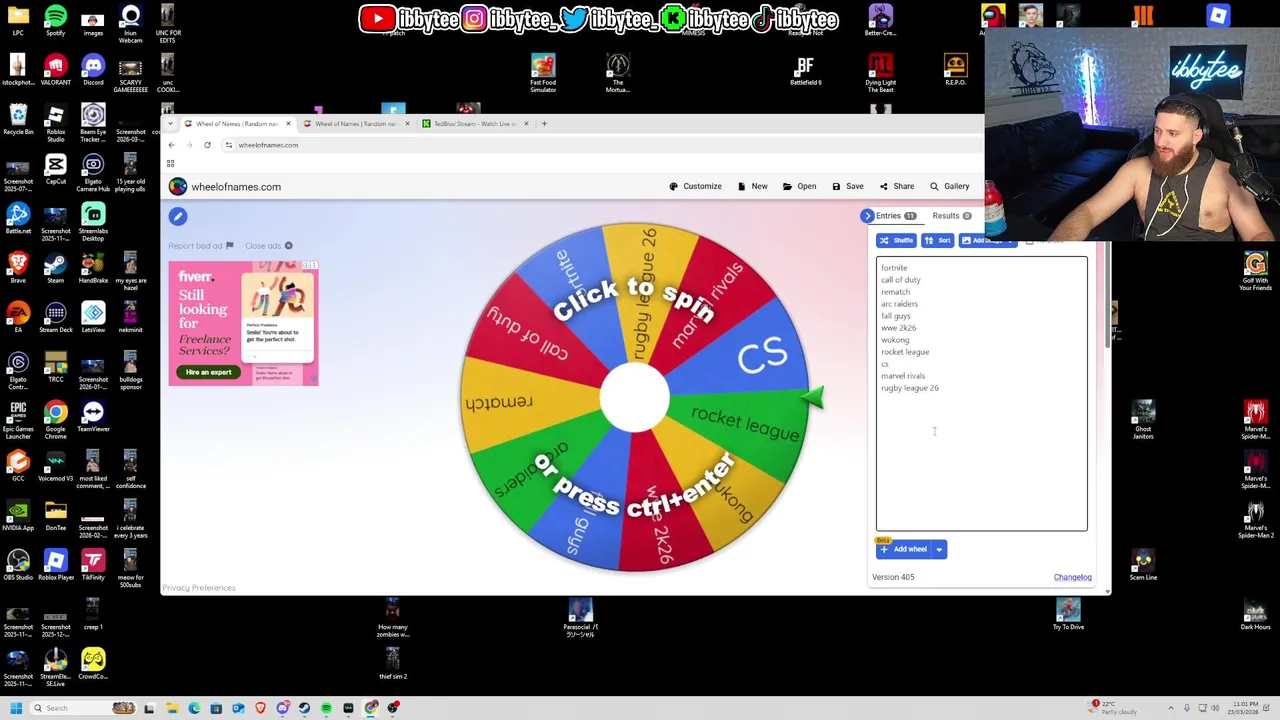Click the 'fortnite' entry text

tap(894, 268)
